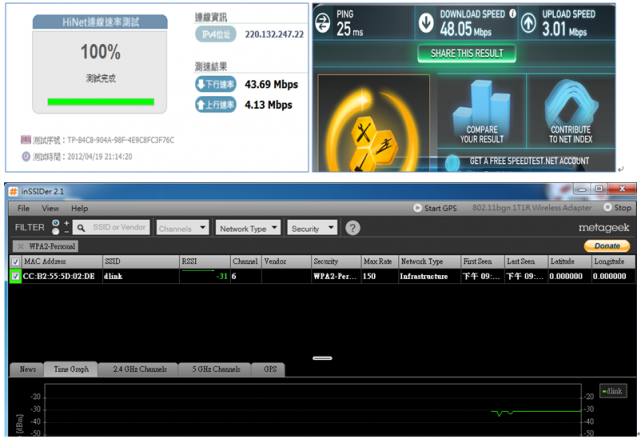
Task: Sort by Vendor column header
Action: (286, 262)
